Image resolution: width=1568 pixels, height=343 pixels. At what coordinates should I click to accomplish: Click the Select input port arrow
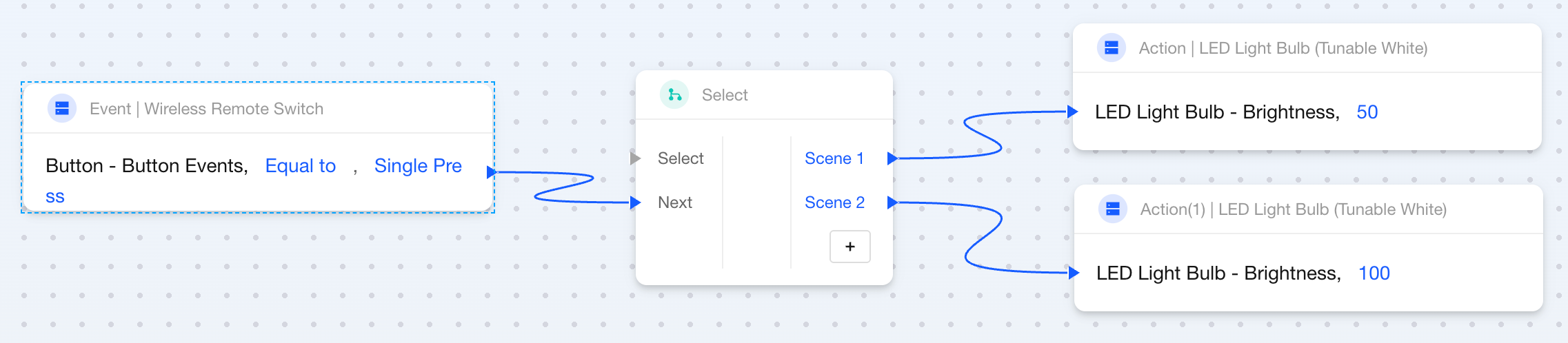(636, 158)
